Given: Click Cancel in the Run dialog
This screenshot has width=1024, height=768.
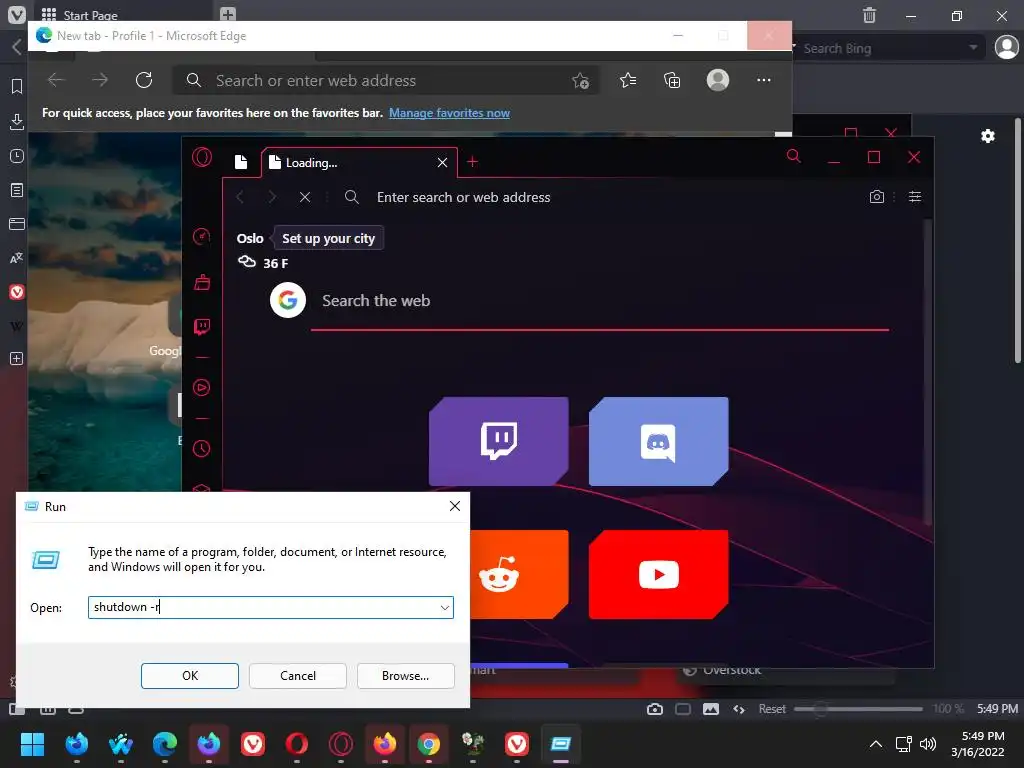Looking at the screenshot, I should pos(298,676).
